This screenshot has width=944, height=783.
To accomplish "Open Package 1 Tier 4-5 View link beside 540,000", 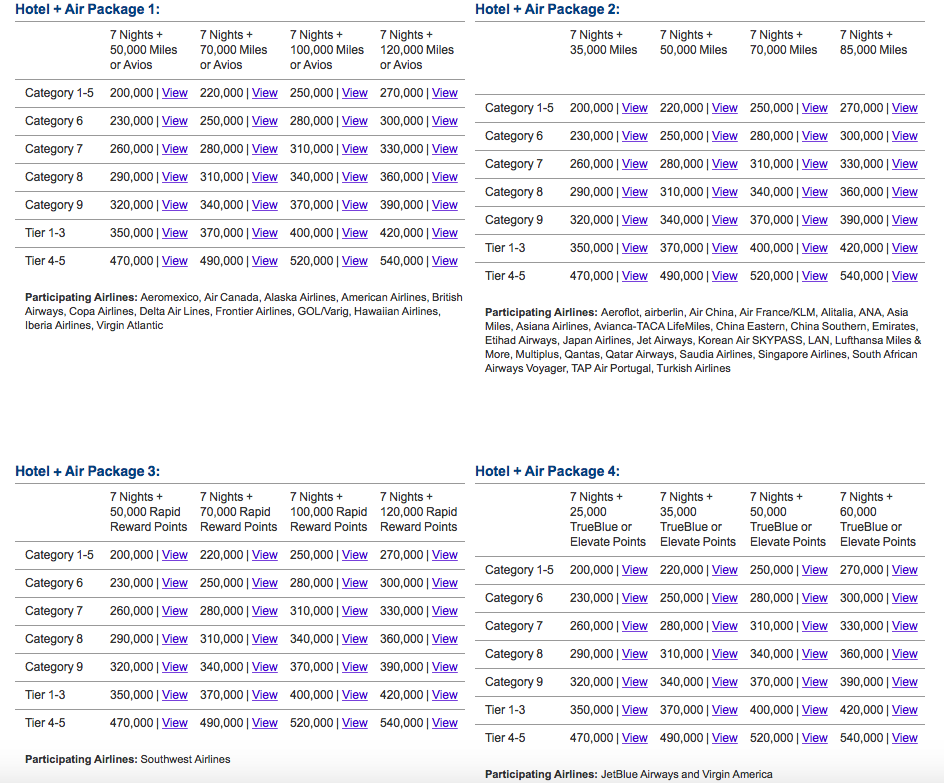I will 445,261.
